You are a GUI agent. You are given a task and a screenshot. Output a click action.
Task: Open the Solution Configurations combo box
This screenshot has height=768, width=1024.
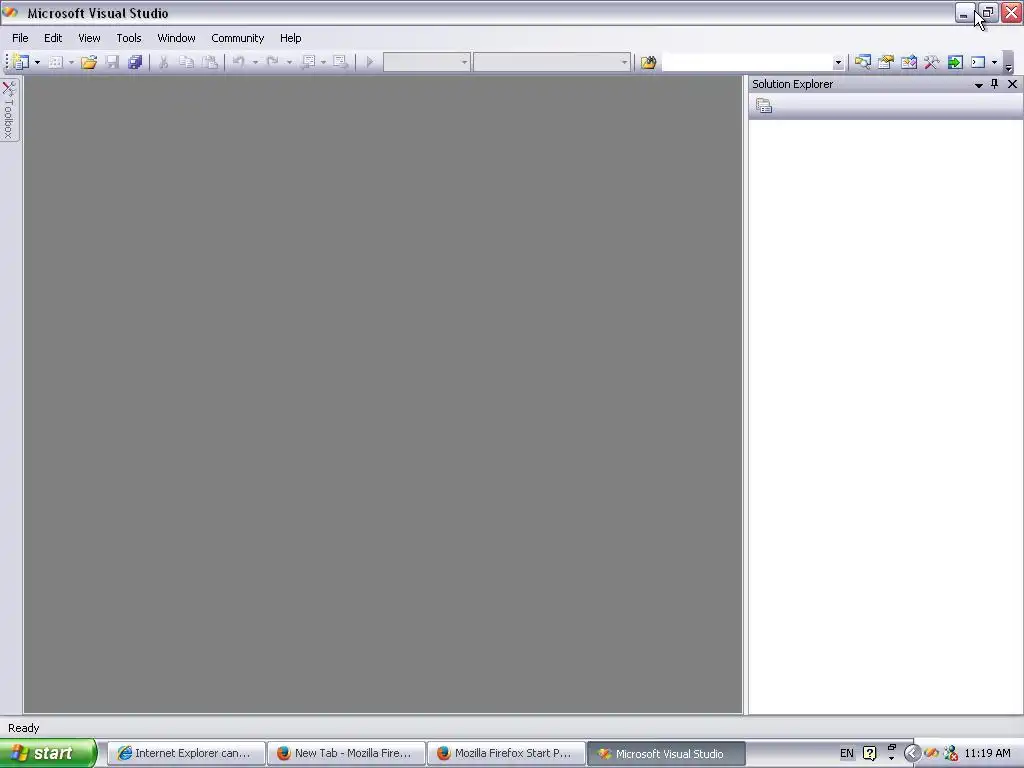click(426, 62)
